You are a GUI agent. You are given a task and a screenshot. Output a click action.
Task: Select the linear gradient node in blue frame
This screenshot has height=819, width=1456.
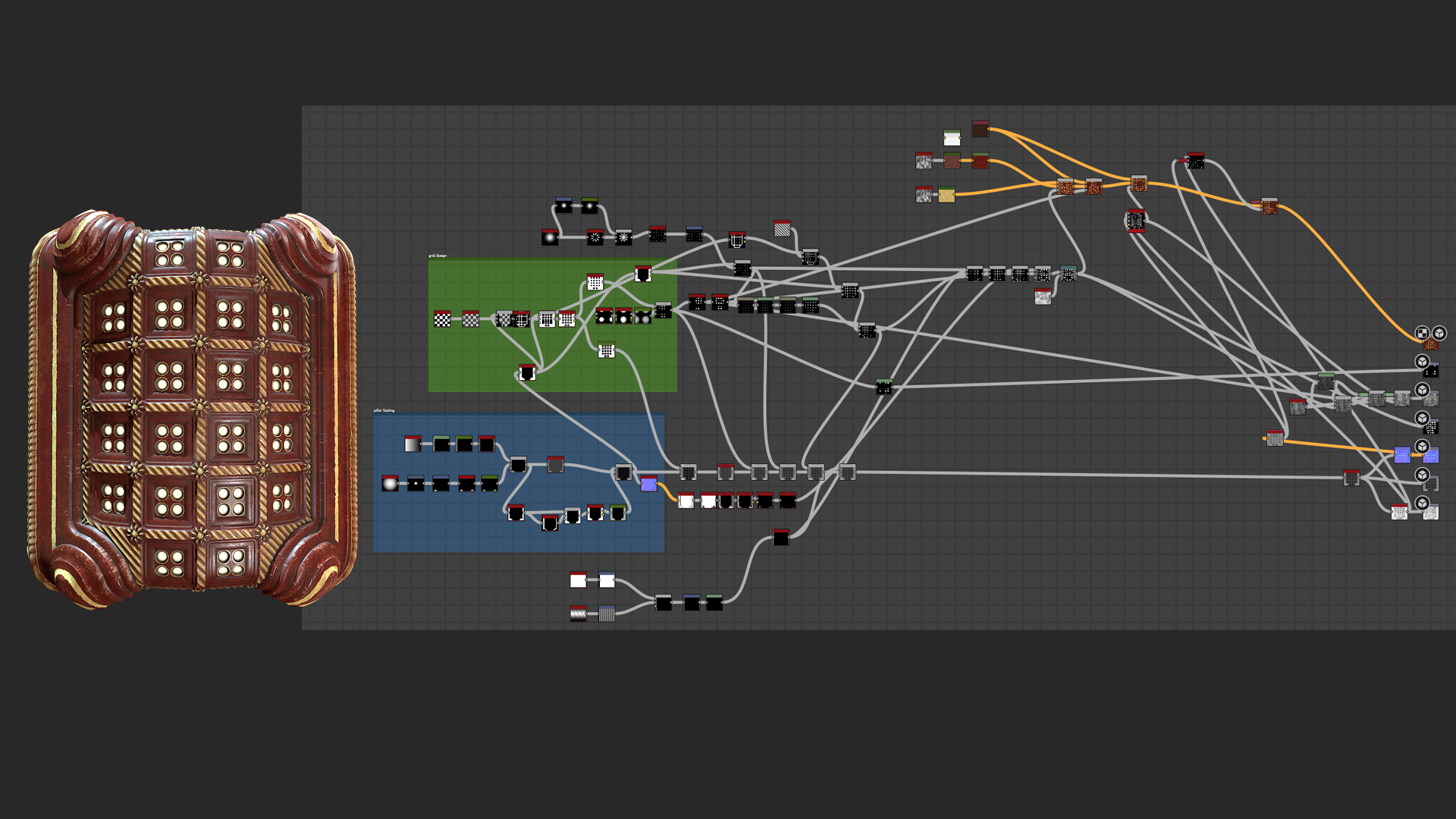(413, 444)
